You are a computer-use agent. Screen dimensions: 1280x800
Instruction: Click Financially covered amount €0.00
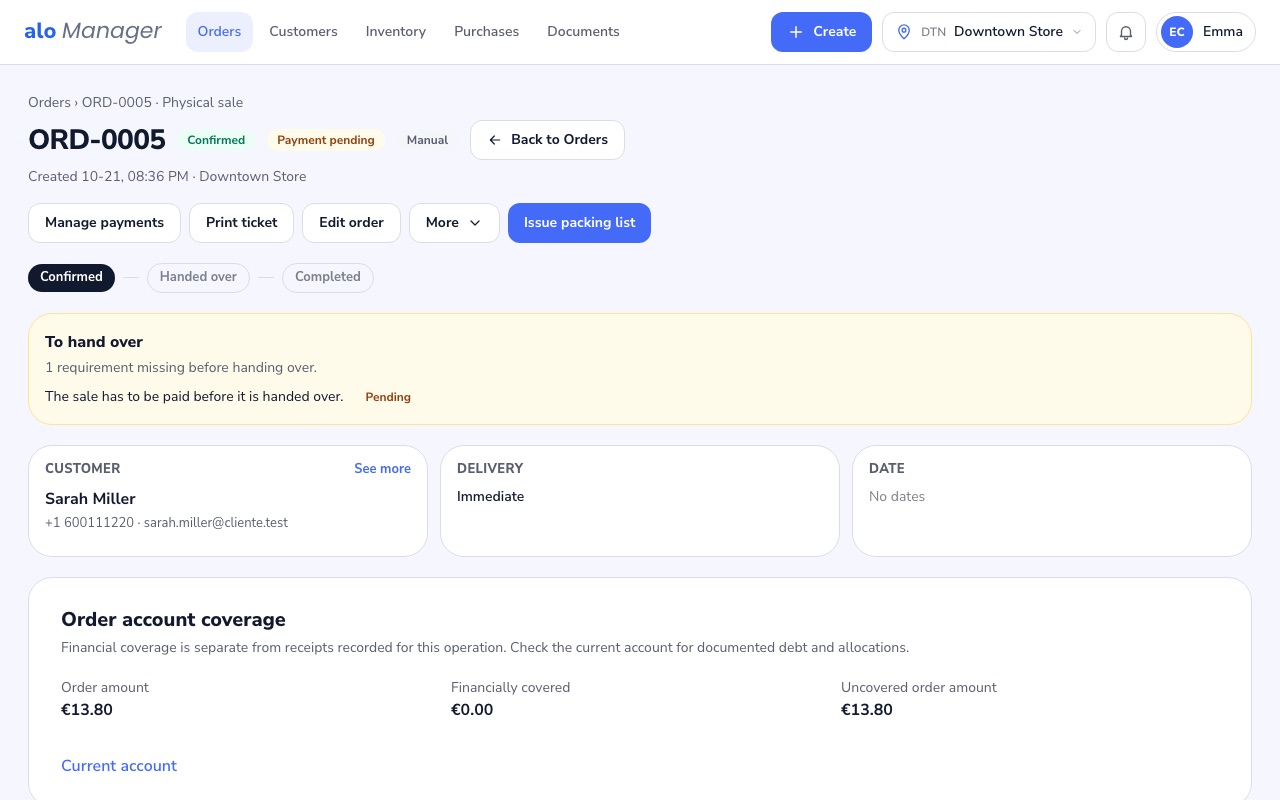coord(472,710)
